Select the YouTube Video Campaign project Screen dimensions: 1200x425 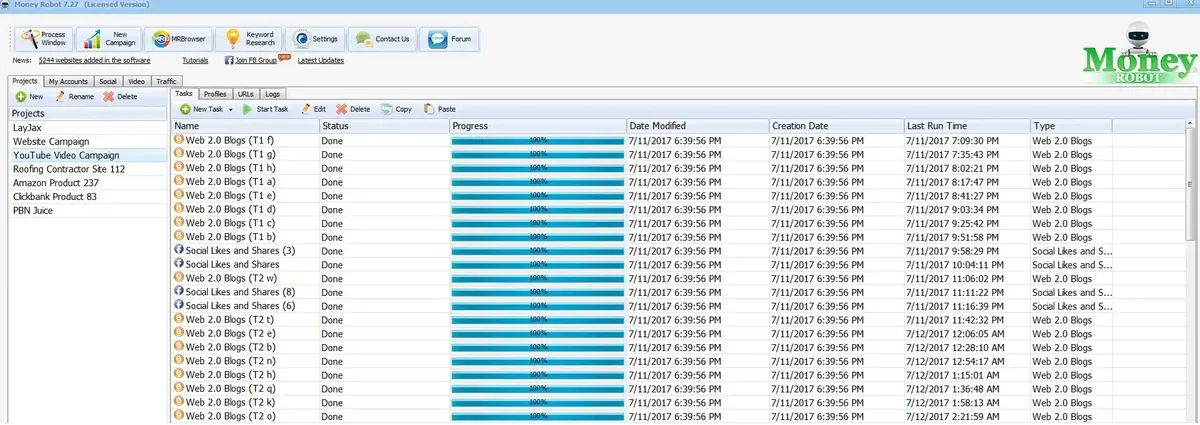pyautogui.click(x=88, y=155)
